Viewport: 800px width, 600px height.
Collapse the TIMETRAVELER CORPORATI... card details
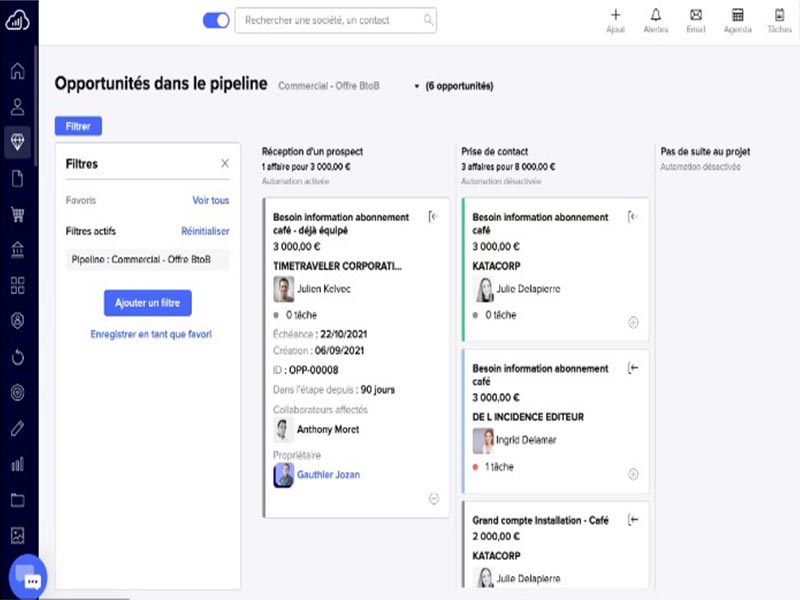433,498
